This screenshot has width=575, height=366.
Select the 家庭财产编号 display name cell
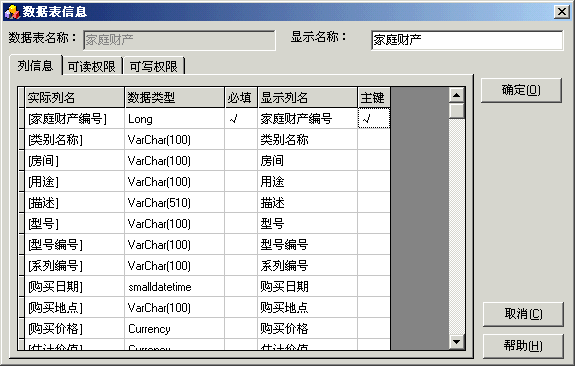coord(307,118)
